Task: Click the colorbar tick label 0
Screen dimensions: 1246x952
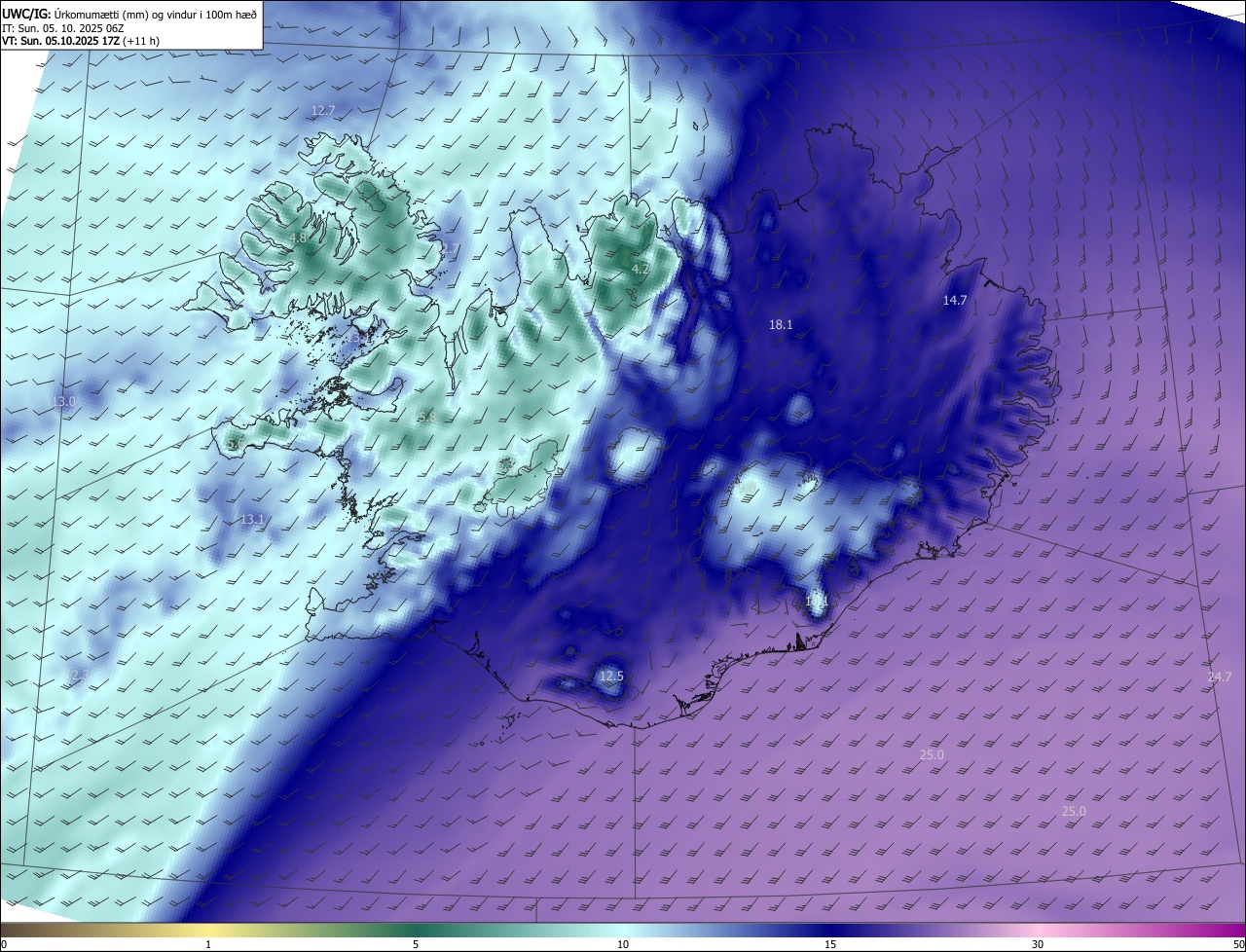Action: pos(3,945)
